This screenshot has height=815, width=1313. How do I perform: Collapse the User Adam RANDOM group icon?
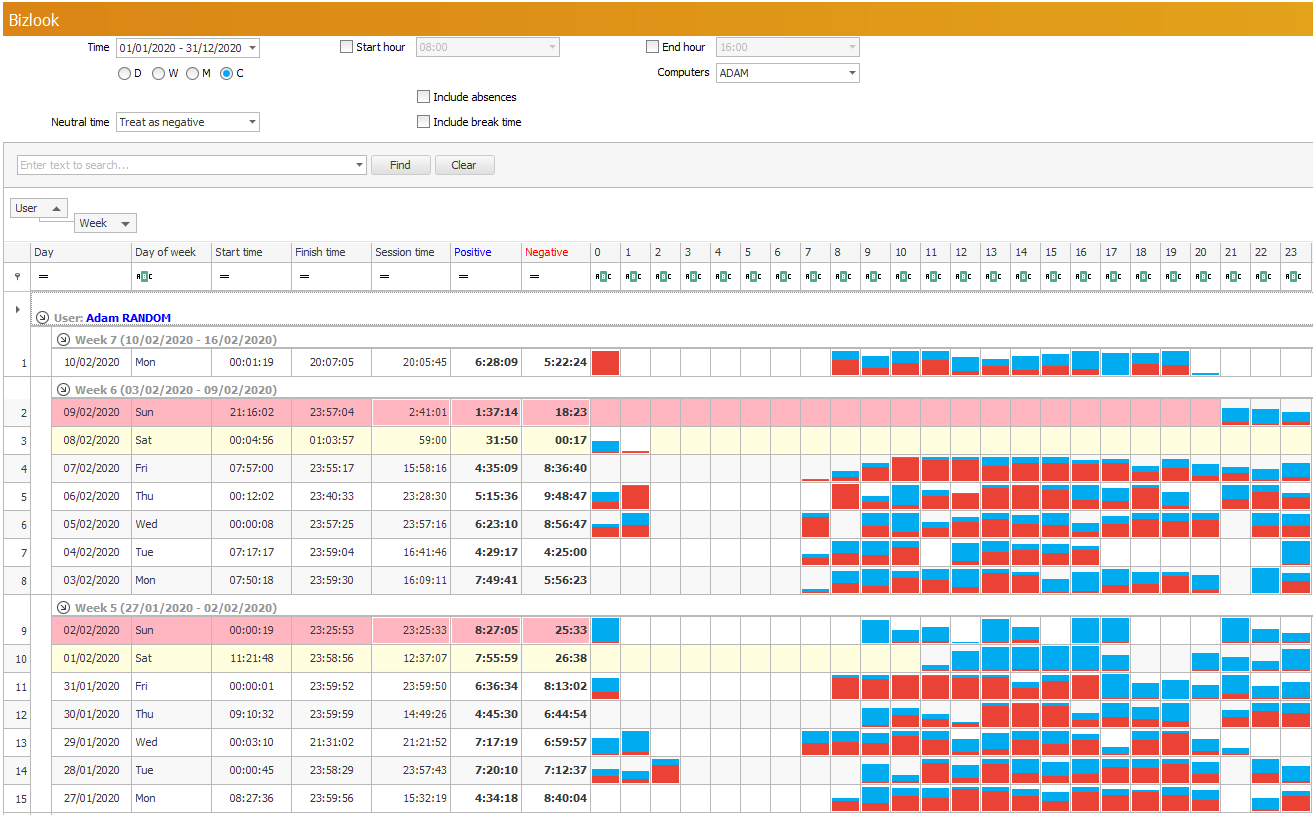[43, 318]
